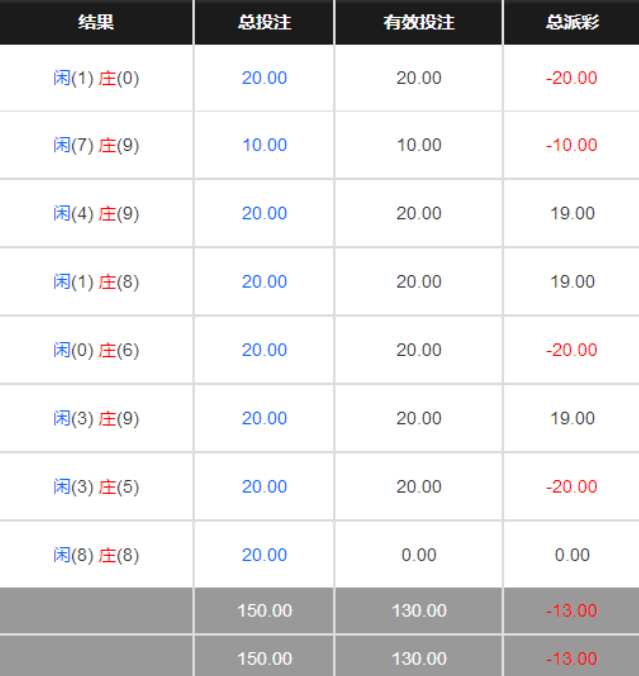Click the blue 10.00 total bet amount

pos(264,145)
